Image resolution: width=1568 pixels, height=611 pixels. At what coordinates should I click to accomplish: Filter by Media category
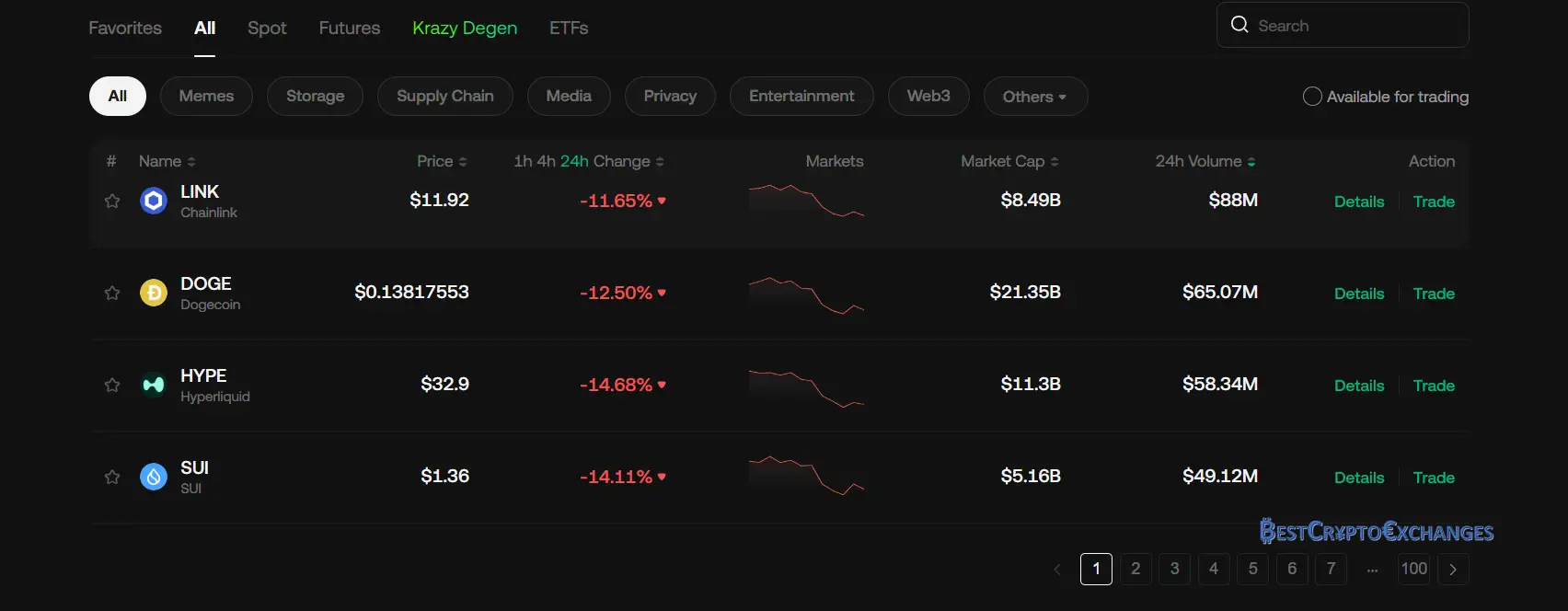pos(569,96)
